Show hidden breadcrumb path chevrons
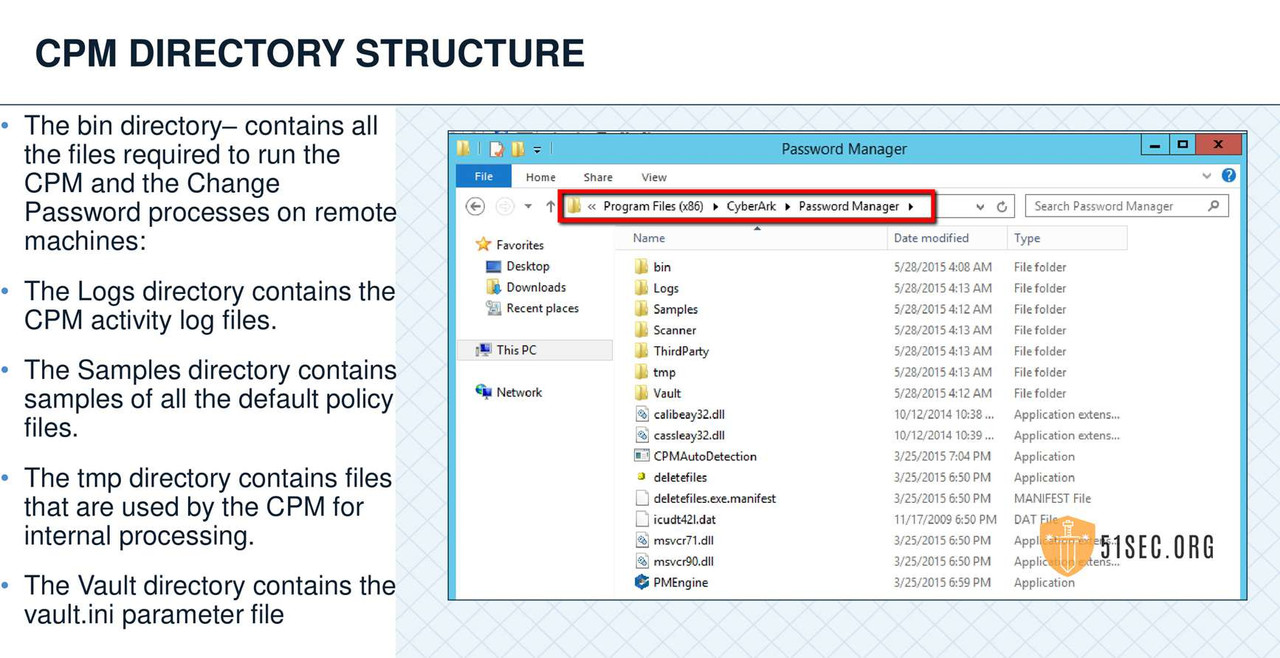 click(593, 207)
